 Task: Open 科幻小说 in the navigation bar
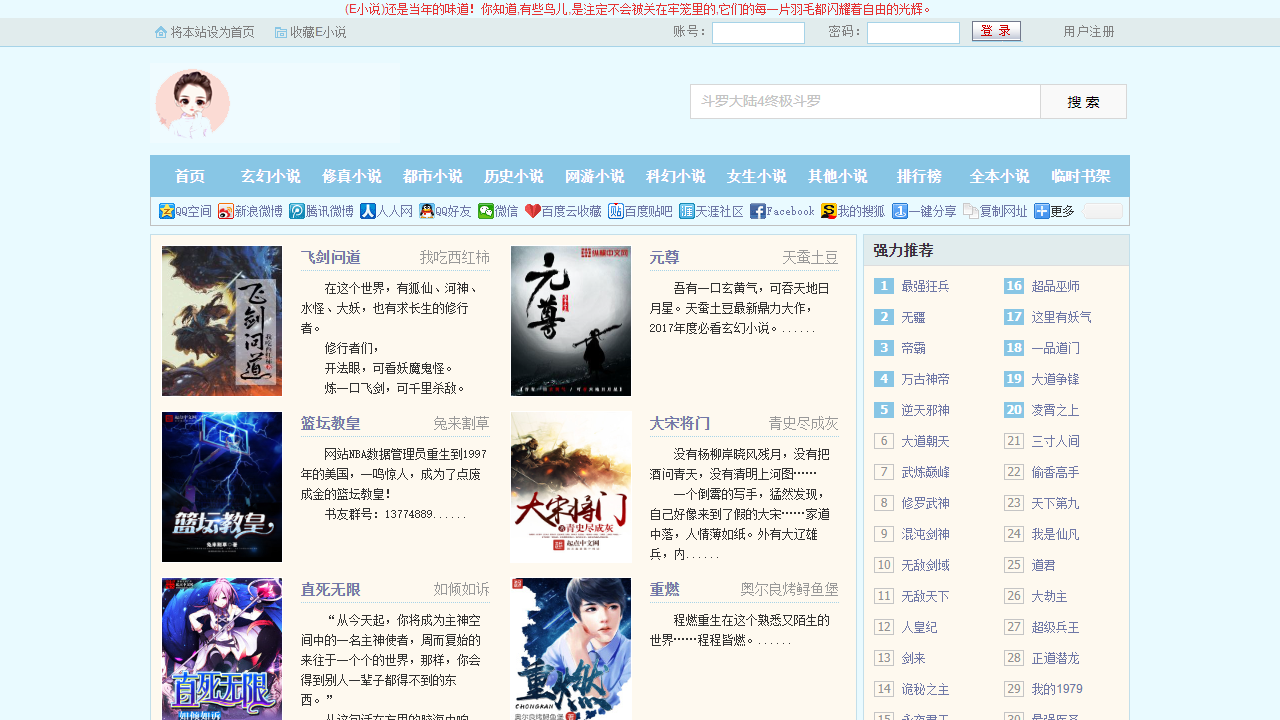pyautogui.click(x=676, y=176)
